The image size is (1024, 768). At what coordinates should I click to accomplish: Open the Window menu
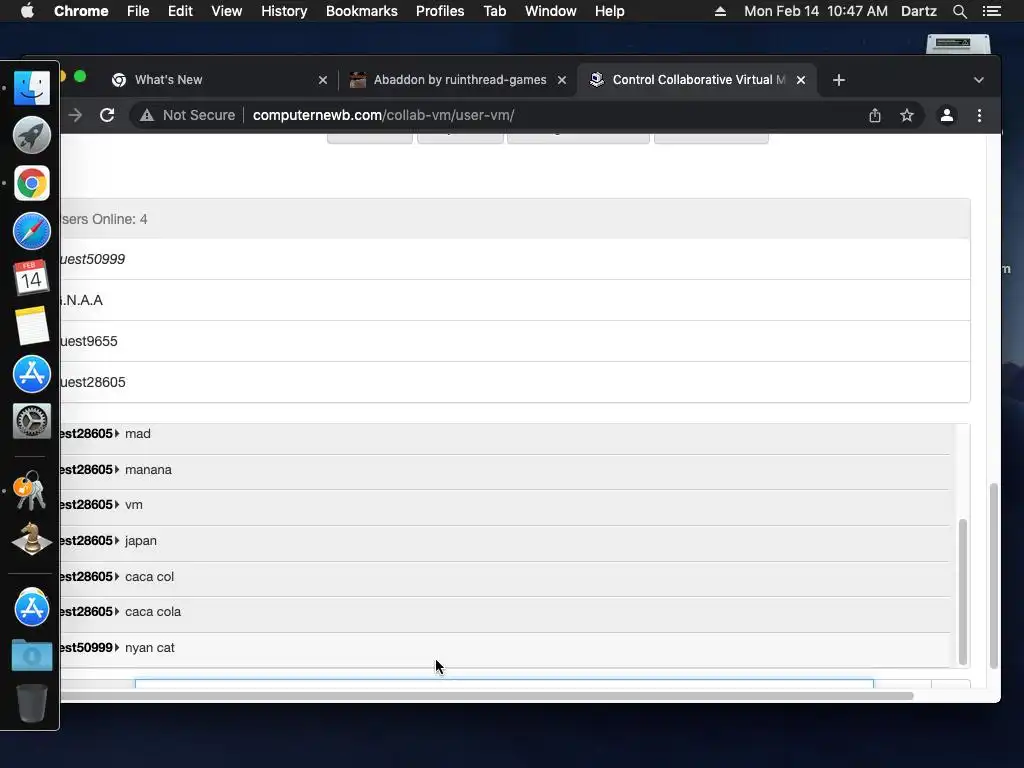(x=551, y=11)
